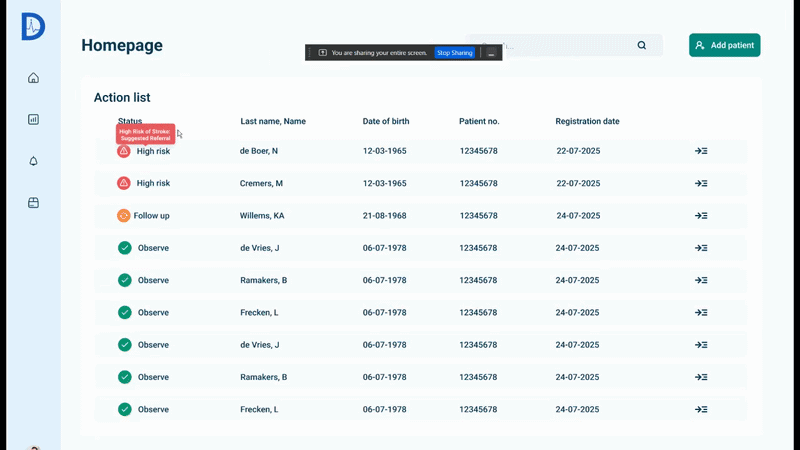Click the Stop Sharing button

[x=455, y=53]
